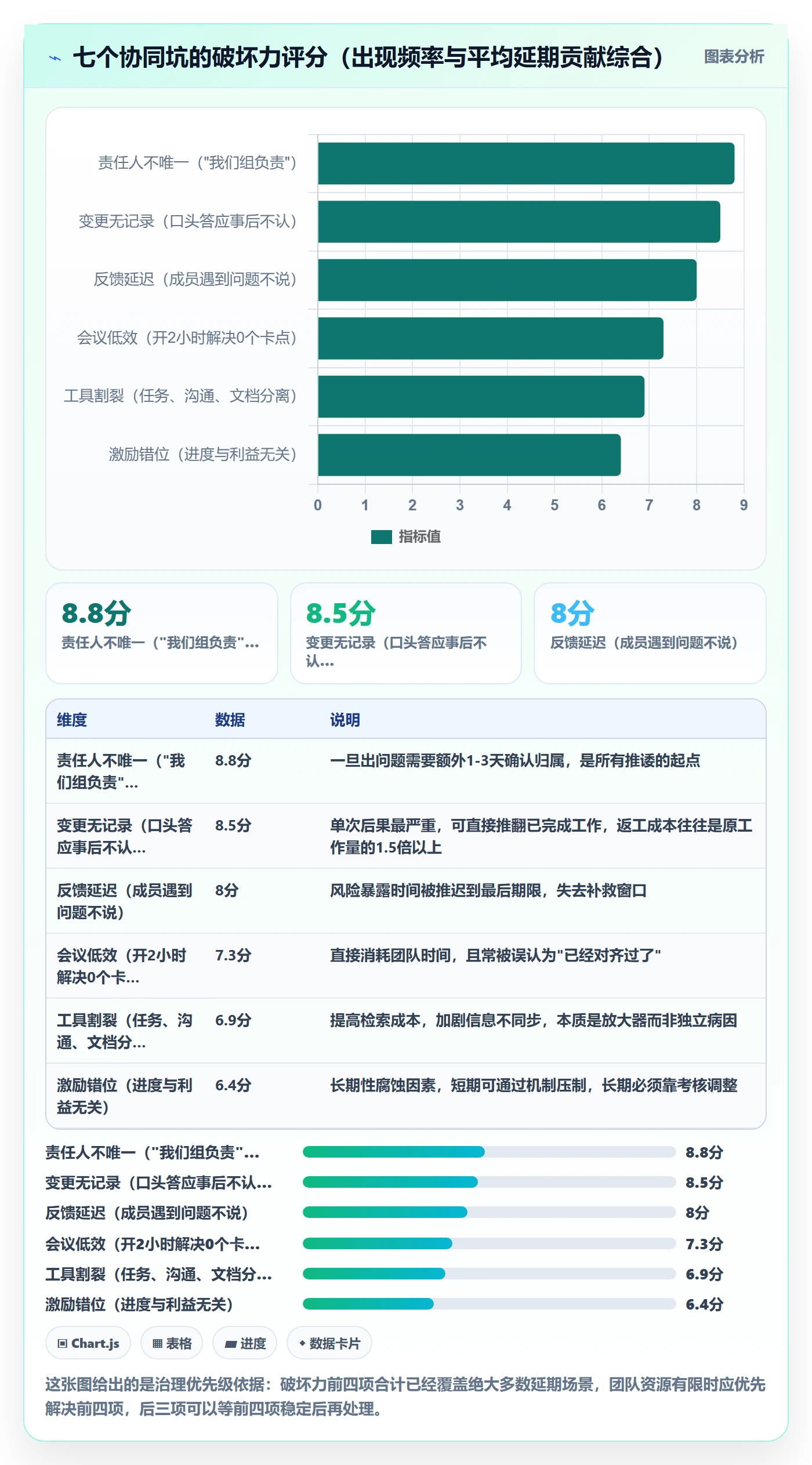Click the 说明 table column header
This screenshot has width=812, height=1465.
point(345,720)
